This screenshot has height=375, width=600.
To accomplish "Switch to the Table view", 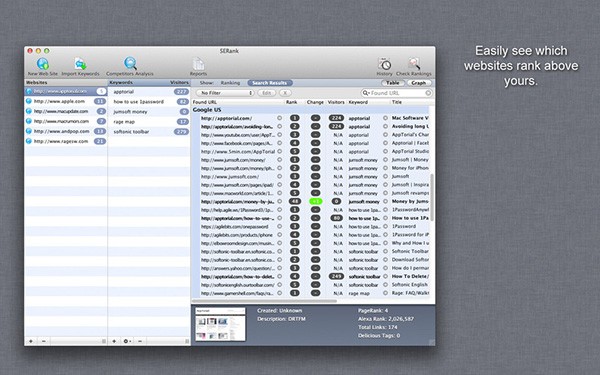I will tap(393, 83).
